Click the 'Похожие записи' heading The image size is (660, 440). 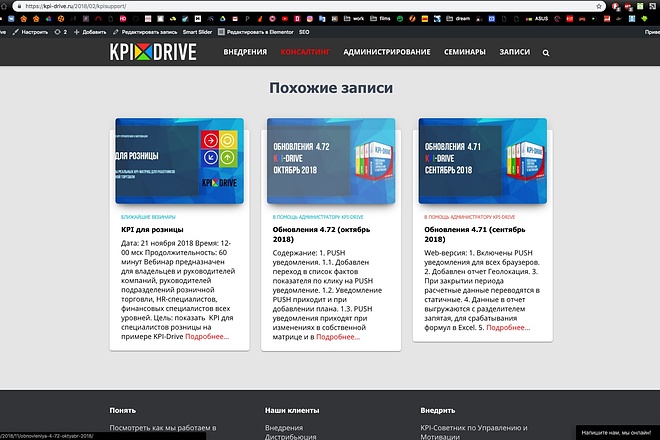(x=331, y=88)
